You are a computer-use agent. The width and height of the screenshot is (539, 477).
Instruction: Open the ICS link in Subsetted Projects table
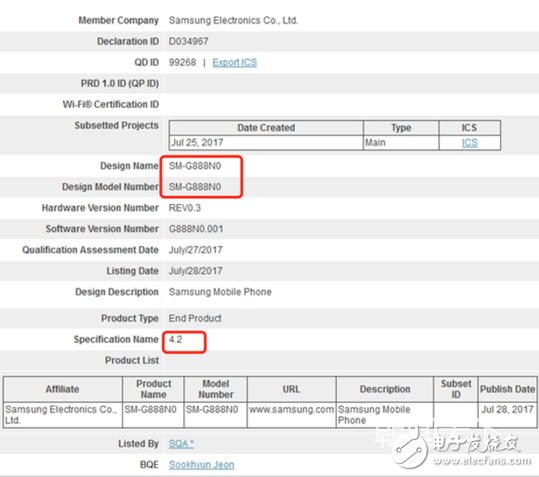click(470, 143)
